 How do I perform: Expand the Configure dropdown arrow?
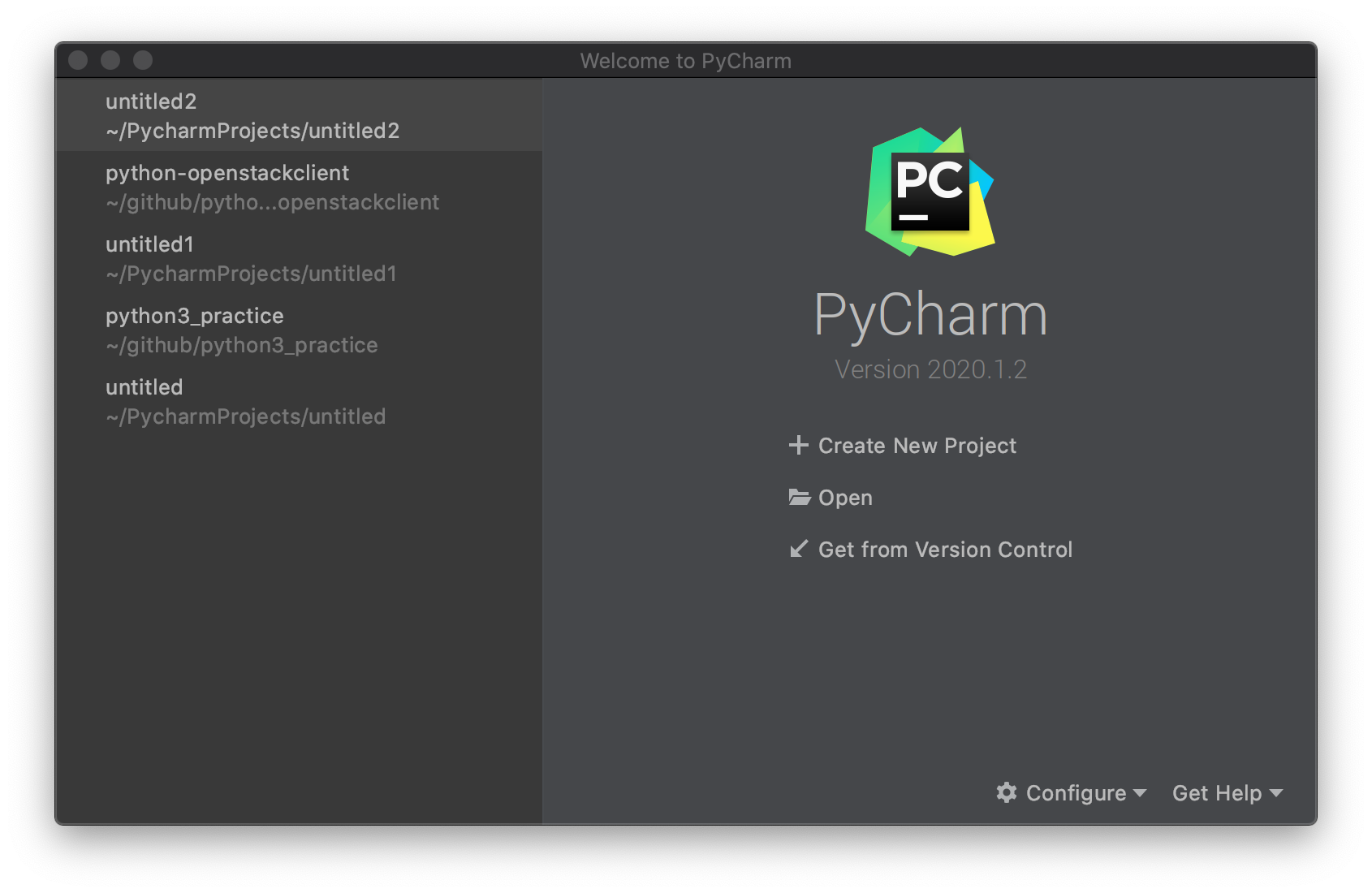point(1139,793)
